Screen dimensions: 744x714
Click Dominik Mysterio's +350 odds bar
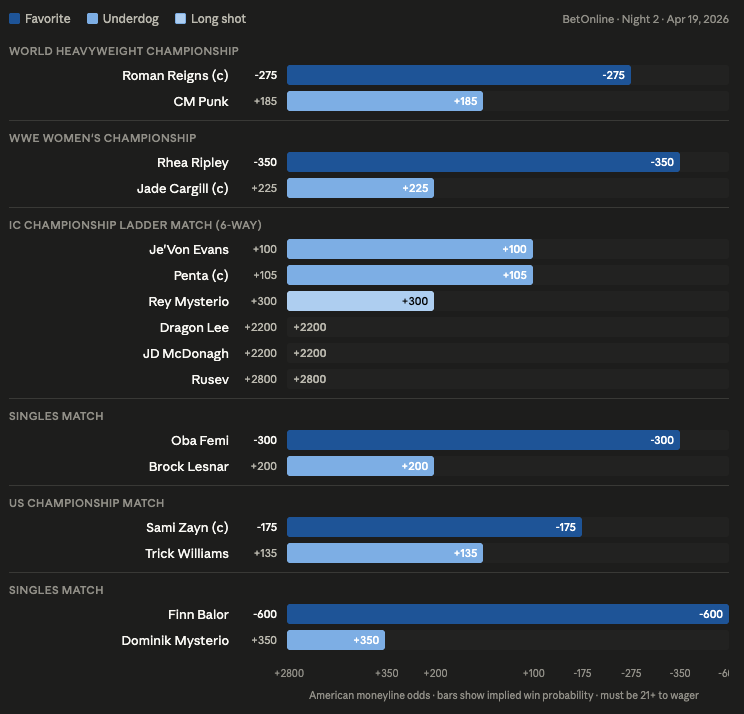pyautogui.click(x=335, y=640)
